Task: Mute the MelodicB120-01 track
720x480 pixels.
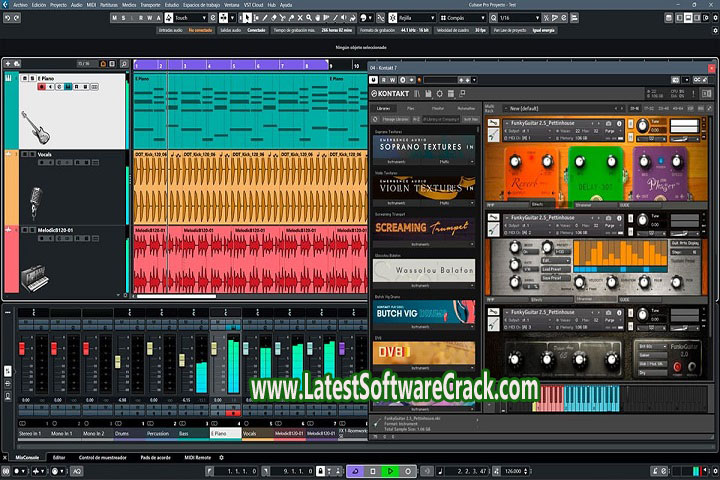Action: pyautogui.click(x=25, y=230)
